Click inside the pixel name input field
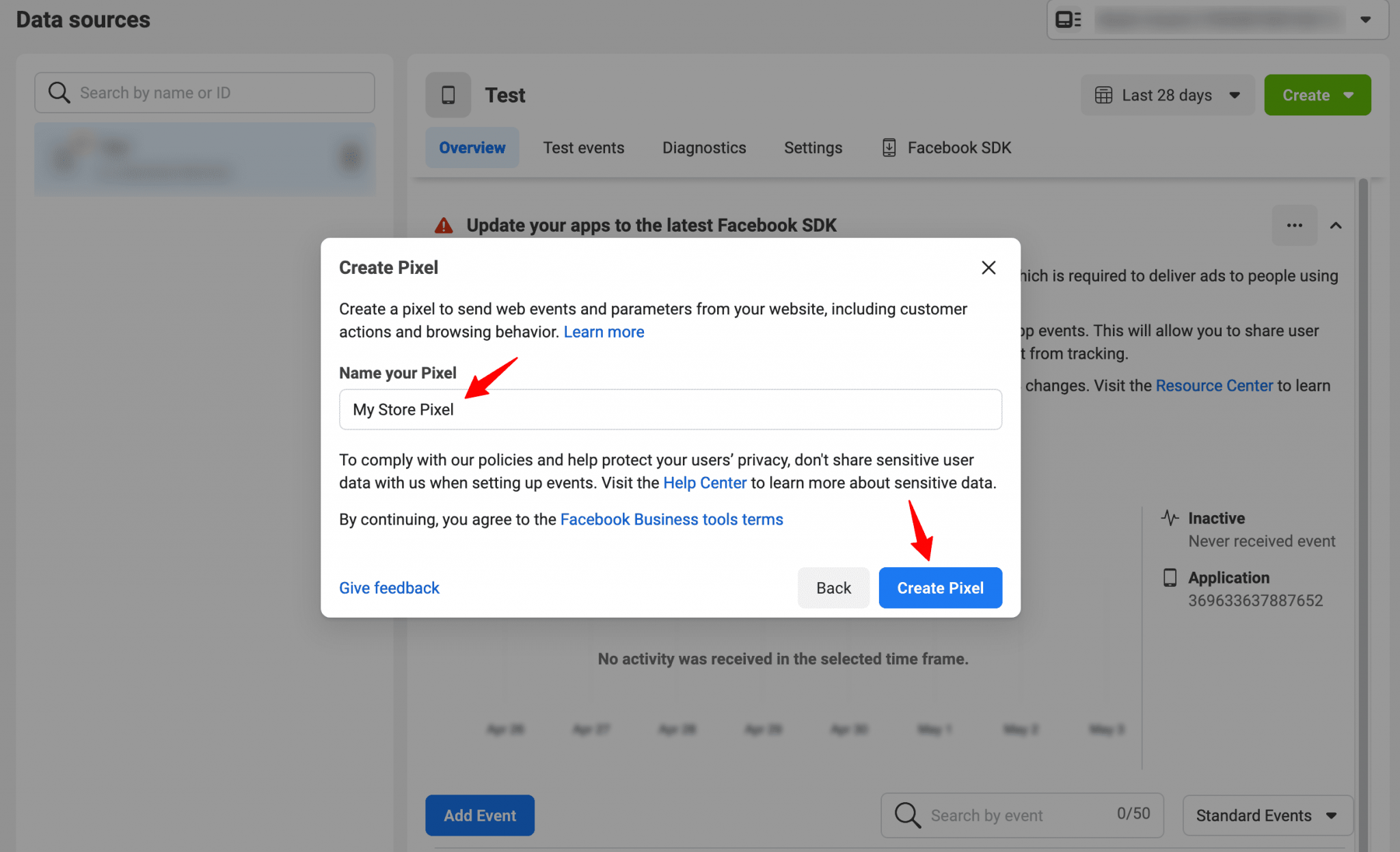The height and width of the screenshot is (852, 1400). (x=670, y=409)
